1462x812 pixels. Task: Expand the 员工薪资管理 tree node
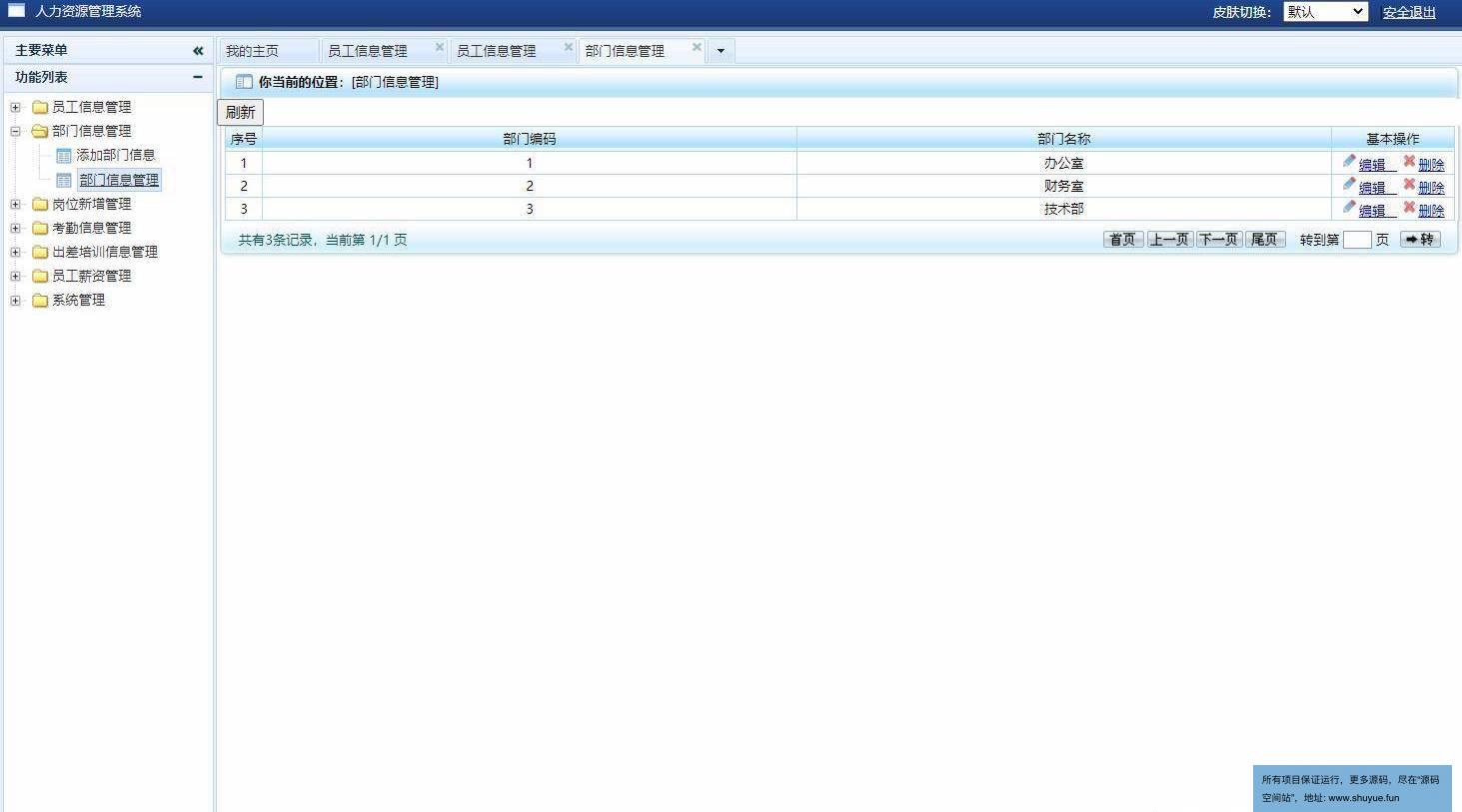(x=15, y=276)
